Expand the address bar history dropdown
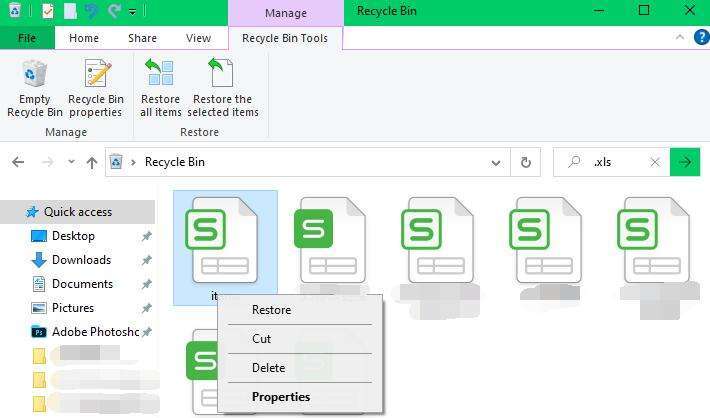 (496, 163)
